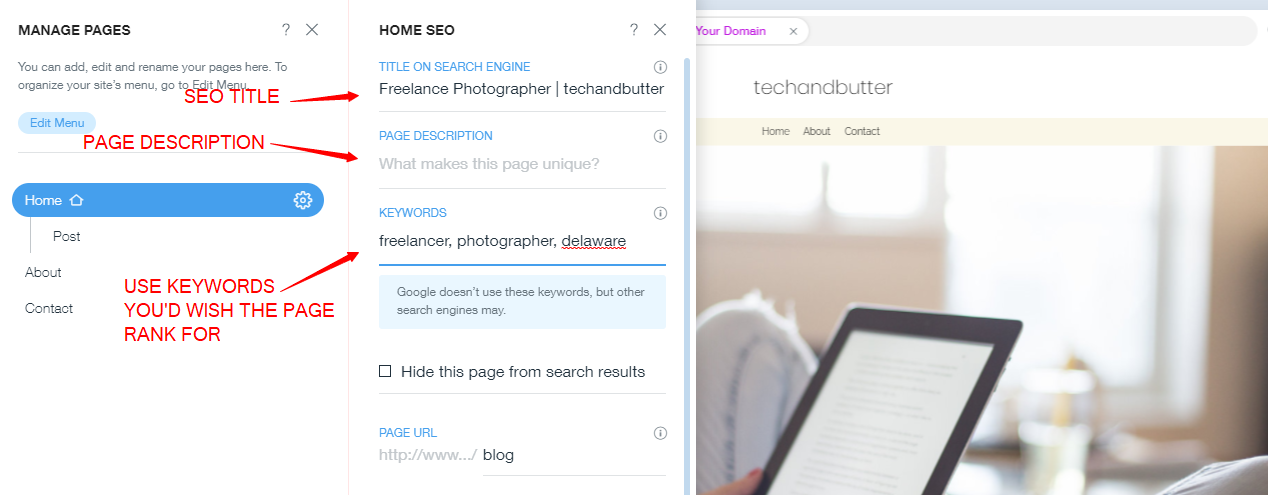Open help for Home SEO panel
This screenshot has height=495, width=1268.
click(x=634, y=30)
